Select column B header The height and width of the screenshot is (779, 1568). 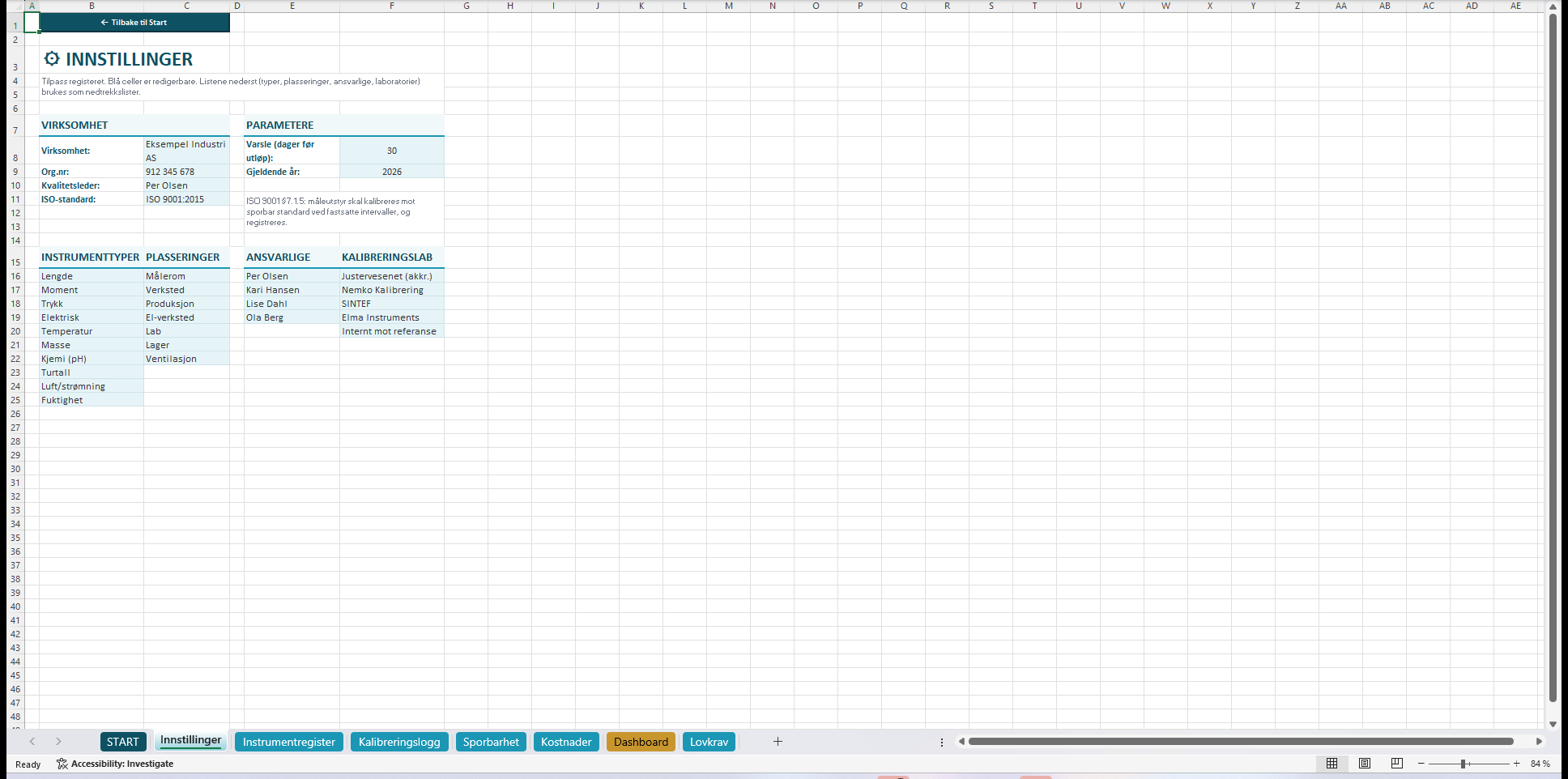click(92, 6)
